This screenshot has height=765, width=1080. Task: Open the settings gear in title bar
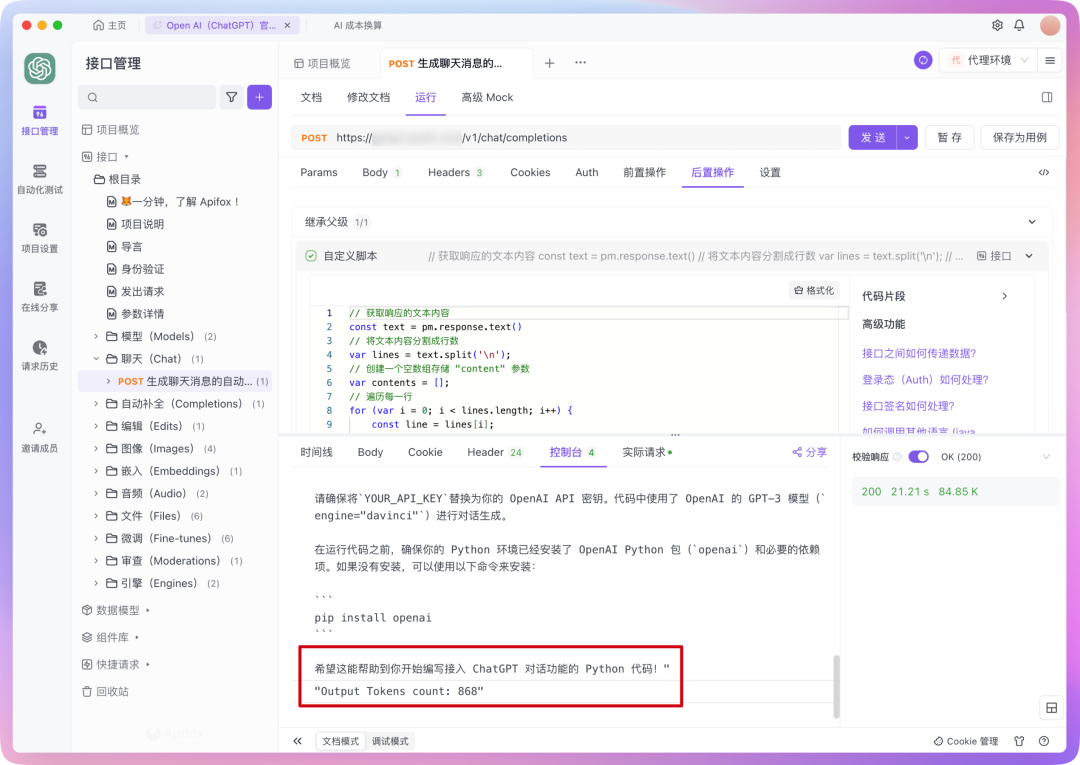[x=997, y=25]
